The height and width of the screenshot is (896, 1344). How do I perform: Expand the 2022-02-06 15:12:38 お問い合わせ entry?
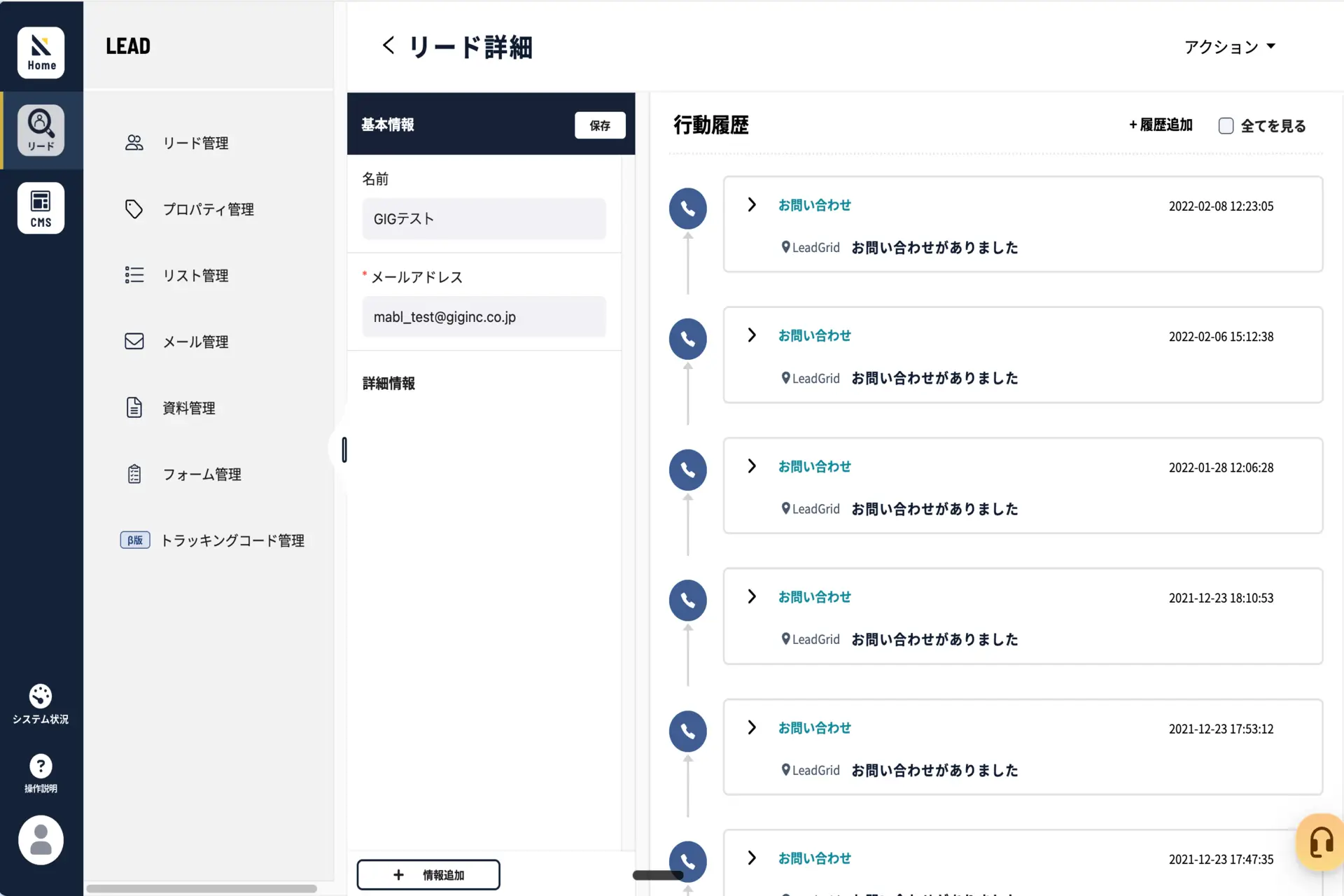752,335
